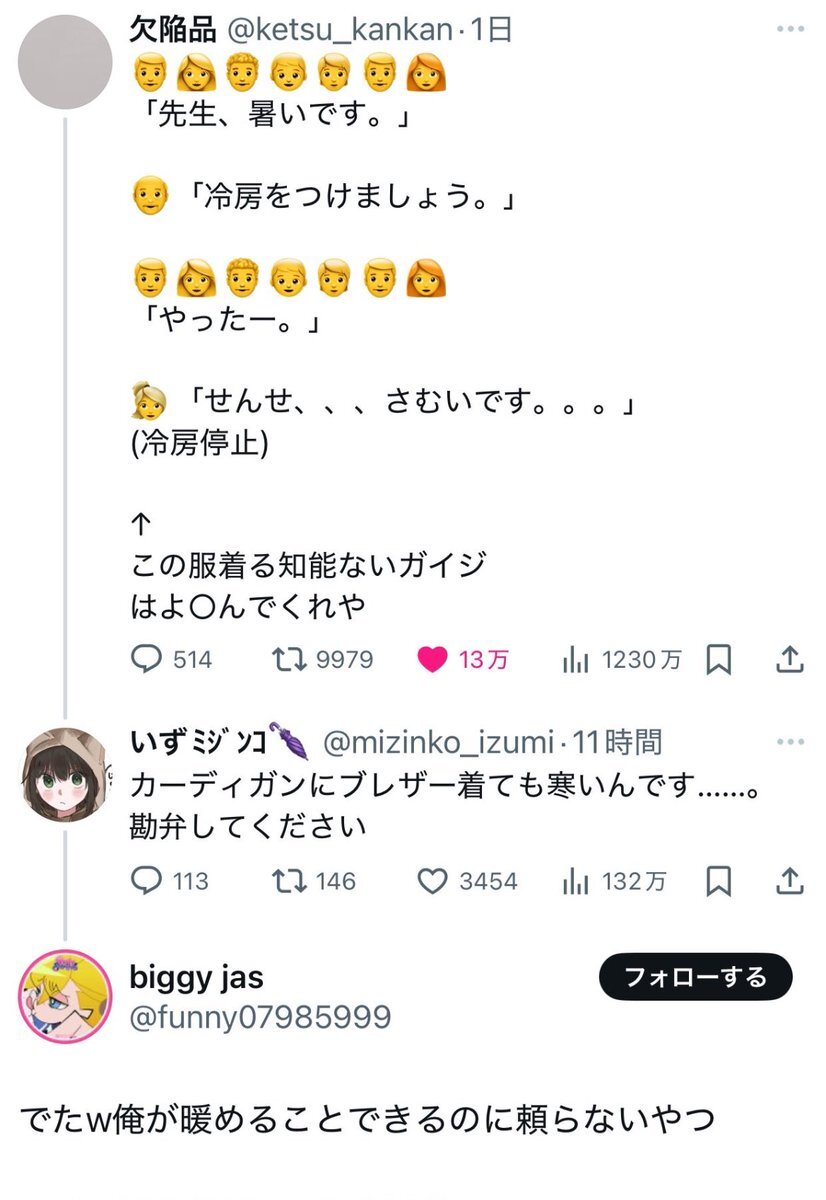Screen dimensions: 826x1200
Task: Repost the reply with 146 reposts
Action: [314, 881]
